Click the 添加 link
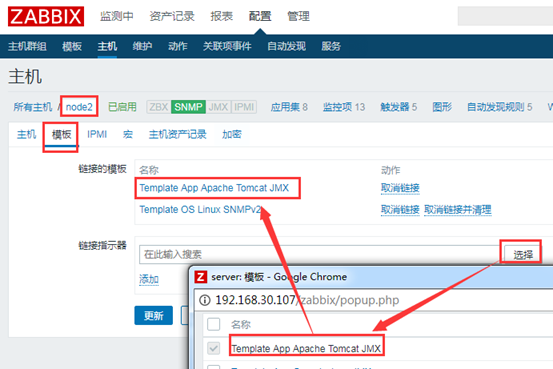 pos(148,279)
